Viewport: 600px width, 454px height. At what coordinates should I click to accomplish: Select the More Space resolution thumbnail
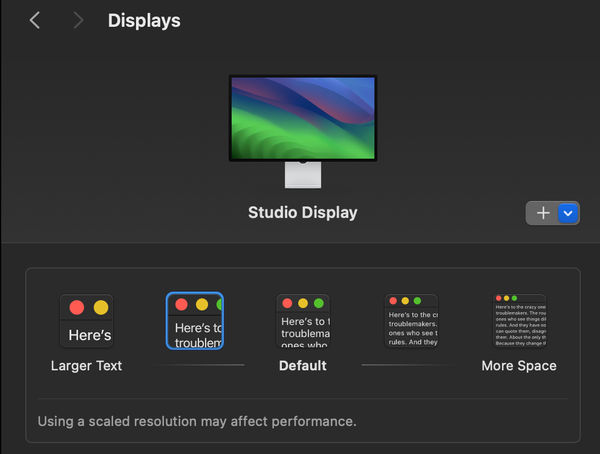click(519, 321)
